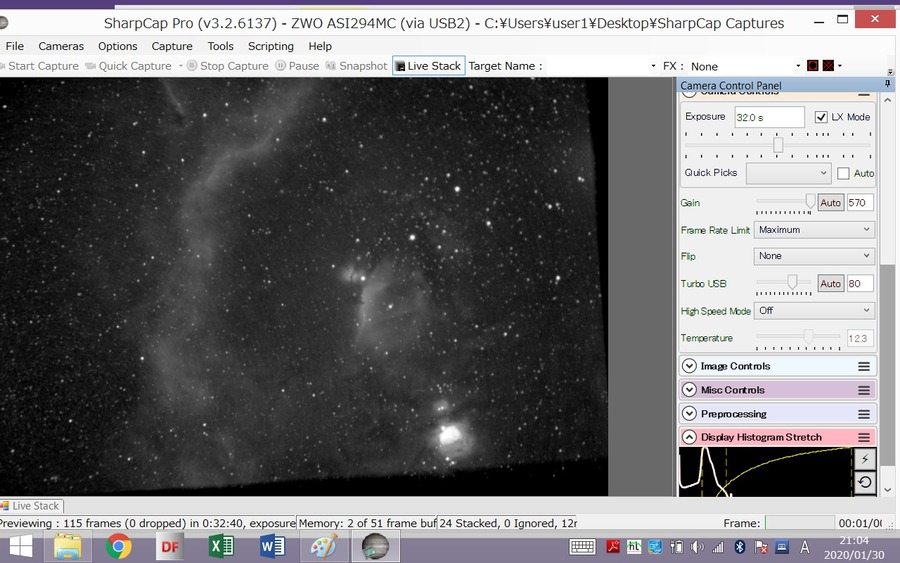Expand the Misc Controls section
Image resolution: width=900 pixels, height=563 pixels.
pyautogui.click(x=689, y=390)
